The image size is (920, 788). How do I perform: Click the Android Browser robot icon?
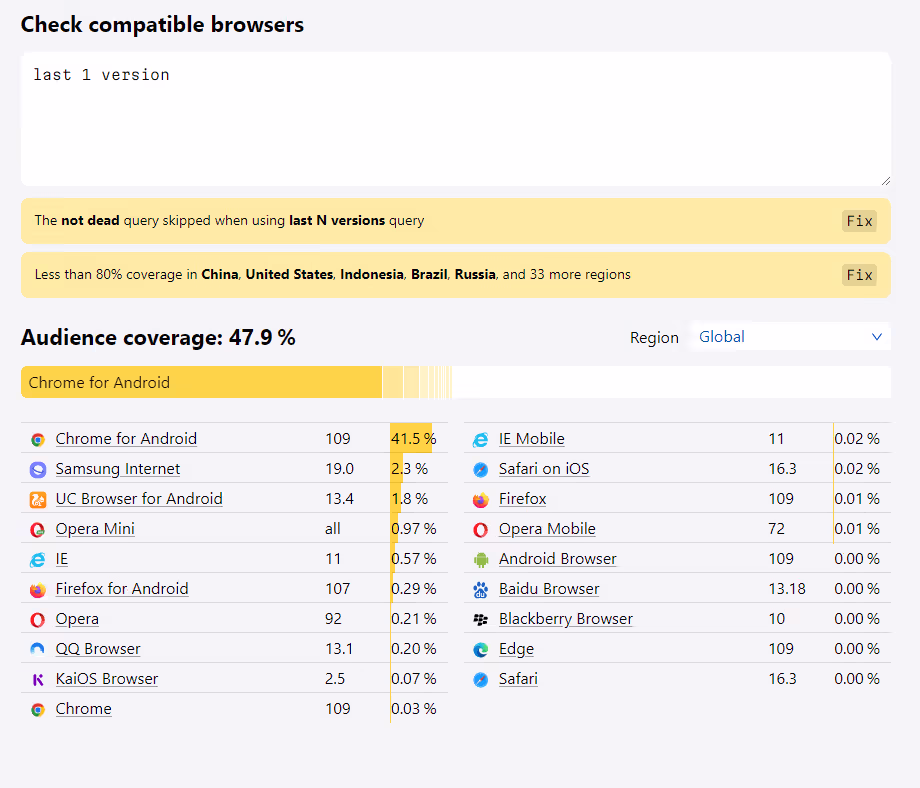pos(481,559)
